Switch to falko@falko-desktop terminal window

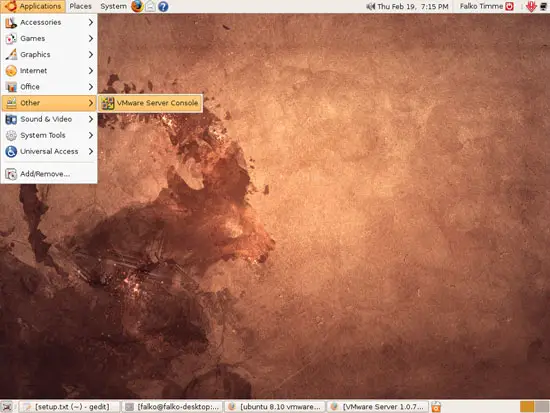point(173,407)
